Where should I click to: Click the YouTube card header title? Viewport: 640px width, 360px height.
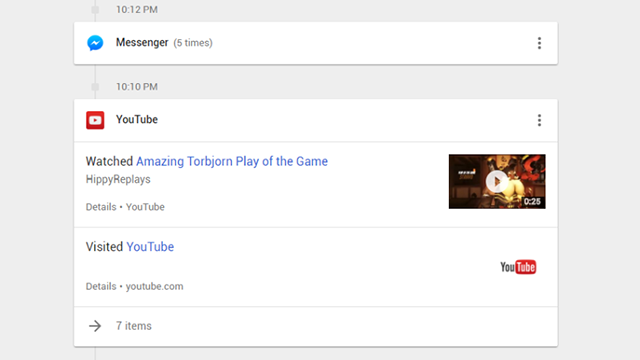coord(137,120)
